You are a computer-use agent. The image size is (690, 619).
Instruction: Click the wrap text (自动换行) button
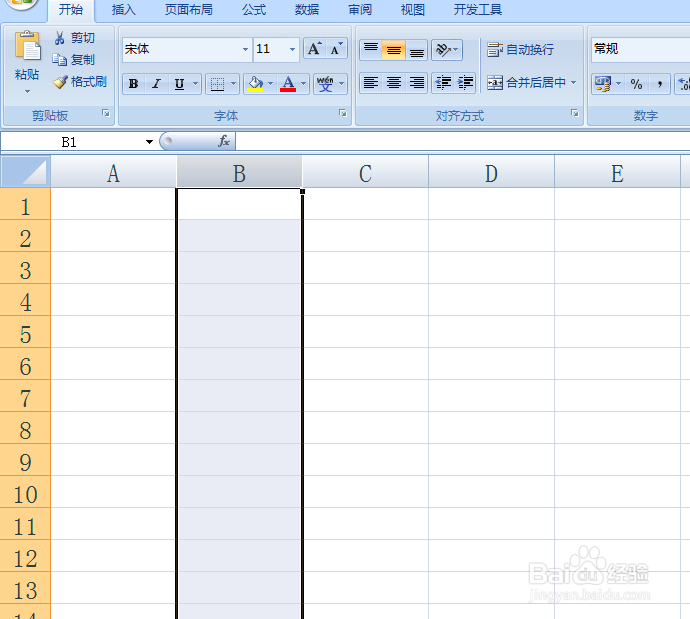coord(520,49)
